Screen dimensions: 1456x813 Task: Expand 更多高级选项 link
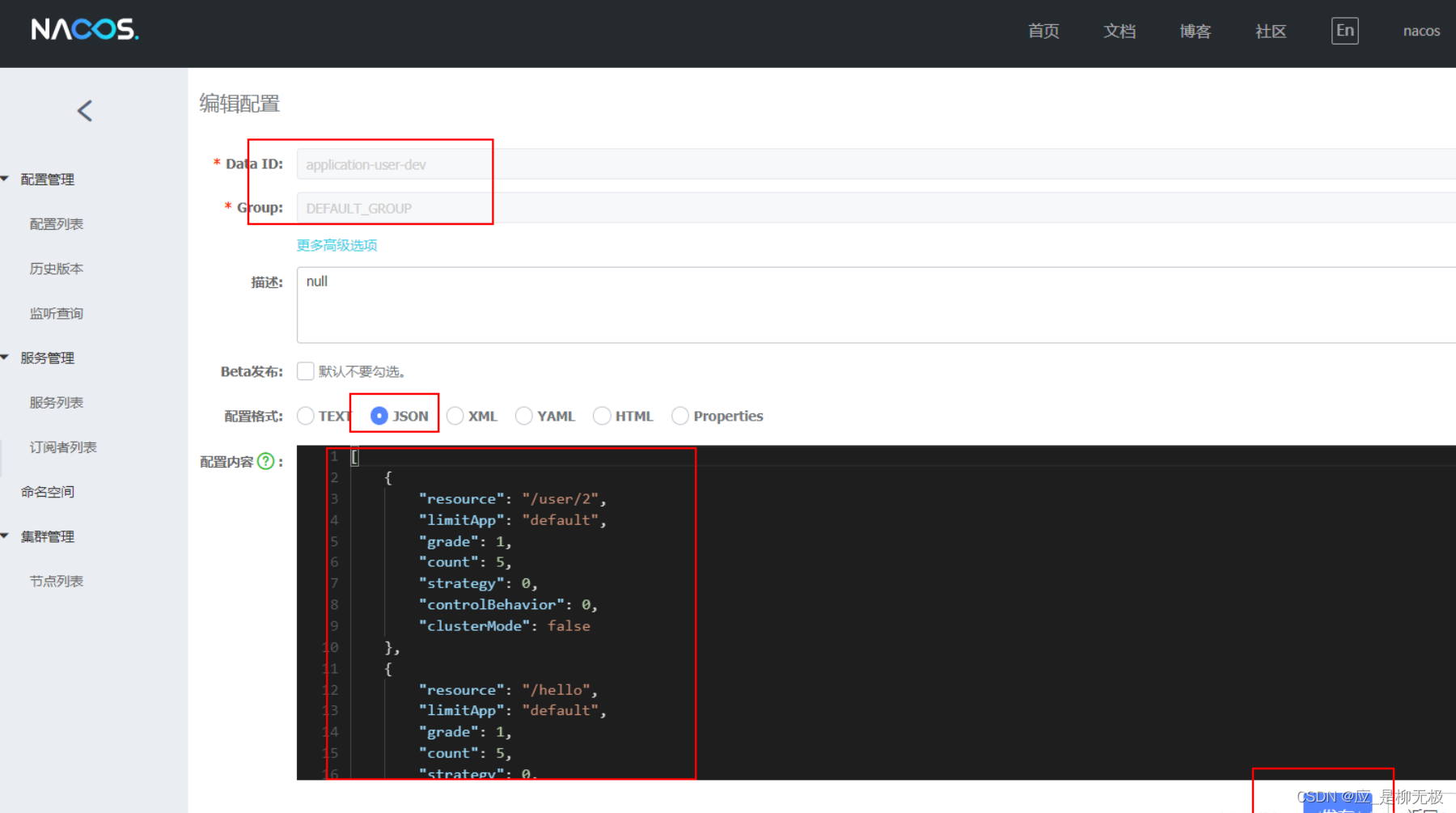point(336,245)
